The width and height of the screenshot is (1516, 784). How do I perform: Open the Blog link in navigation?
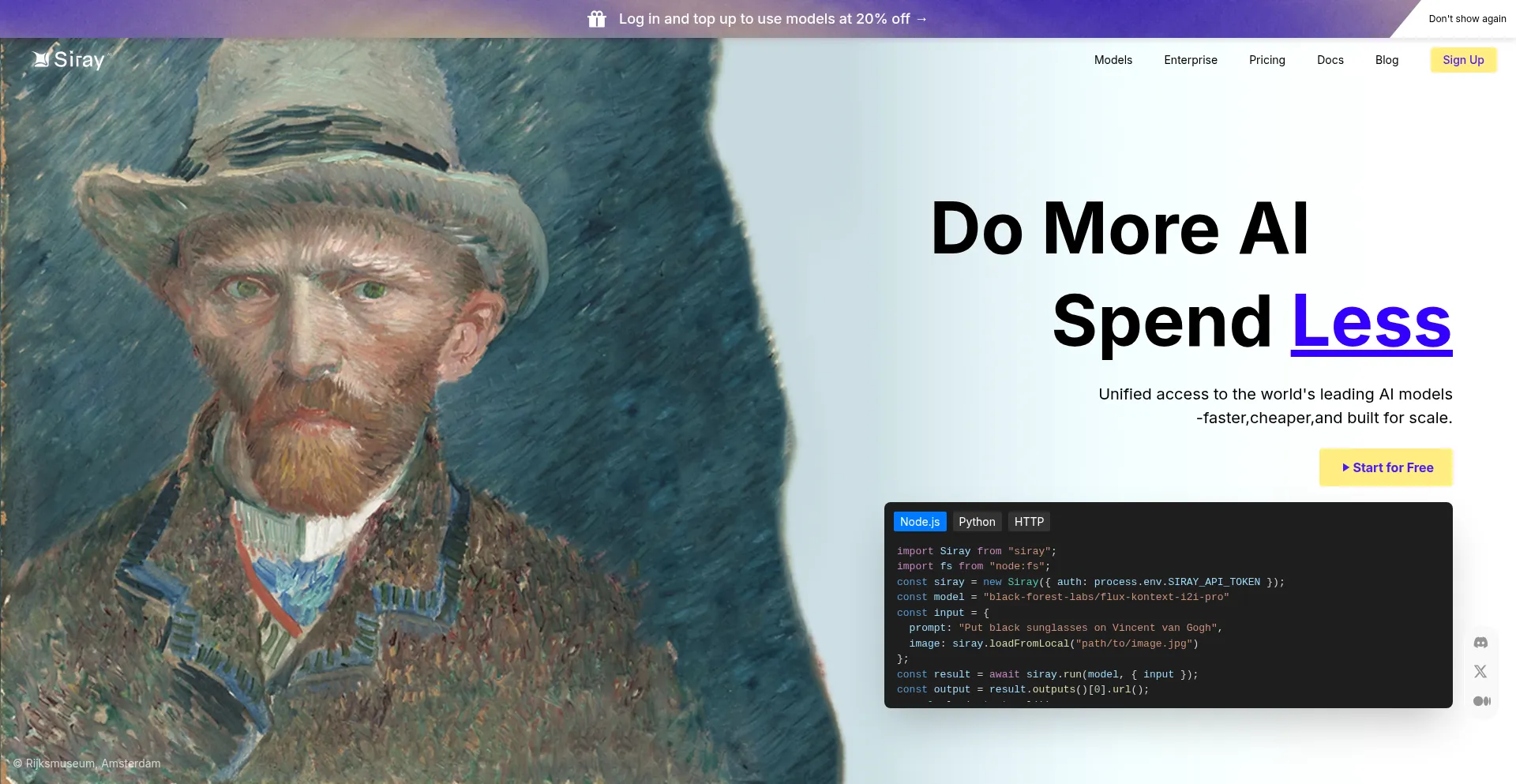point(1387,60)
